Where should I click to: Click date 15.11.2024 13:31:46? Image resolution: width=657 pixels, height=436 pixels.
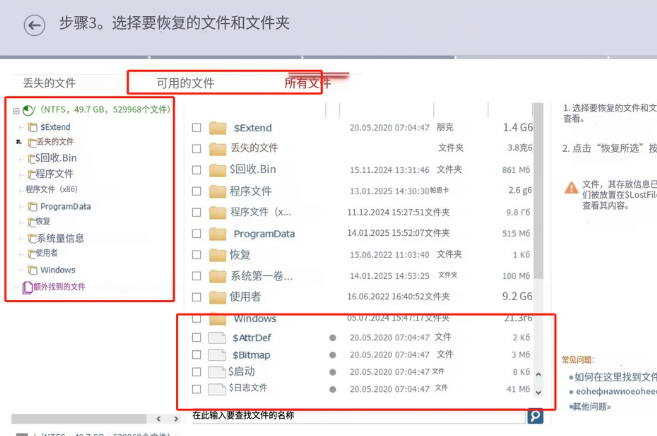pyautogui.click(x=390, y=170)
